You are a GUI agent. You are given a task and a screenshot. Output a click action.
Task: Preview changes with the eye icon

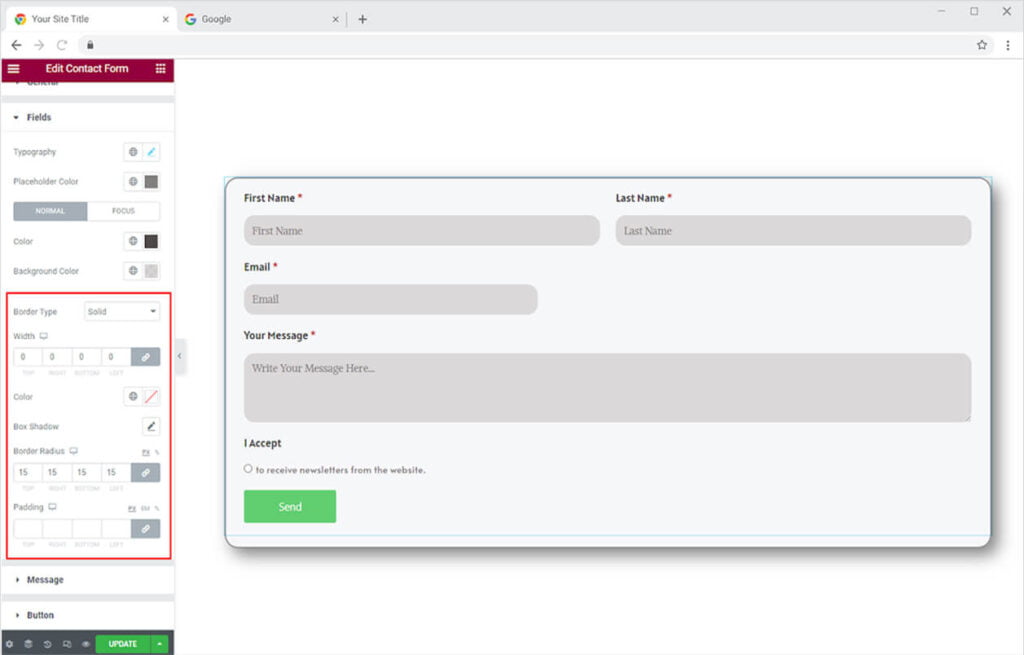point(85,644)
